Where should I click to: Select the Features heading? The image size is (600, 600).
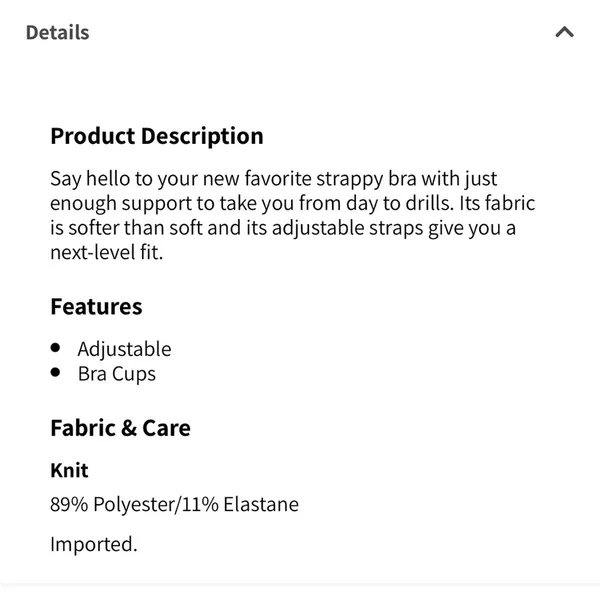coord(96,307)
